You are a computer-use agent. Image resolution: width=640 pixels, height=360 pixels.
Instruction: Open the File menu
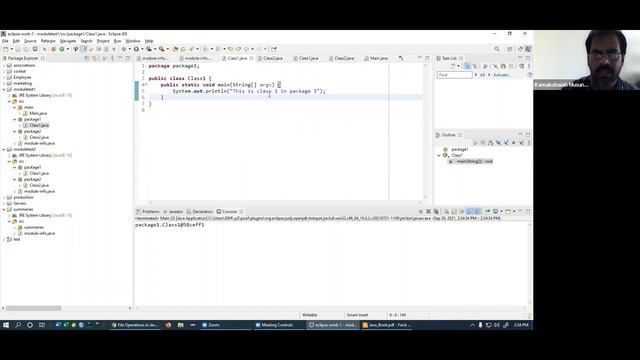[x=5, y=41]
